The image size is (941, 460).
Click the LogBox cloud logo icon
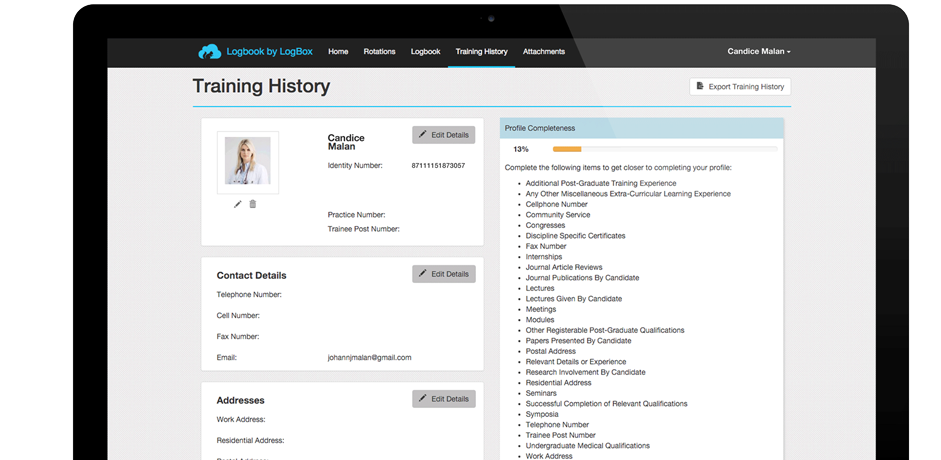coord(209,52)
